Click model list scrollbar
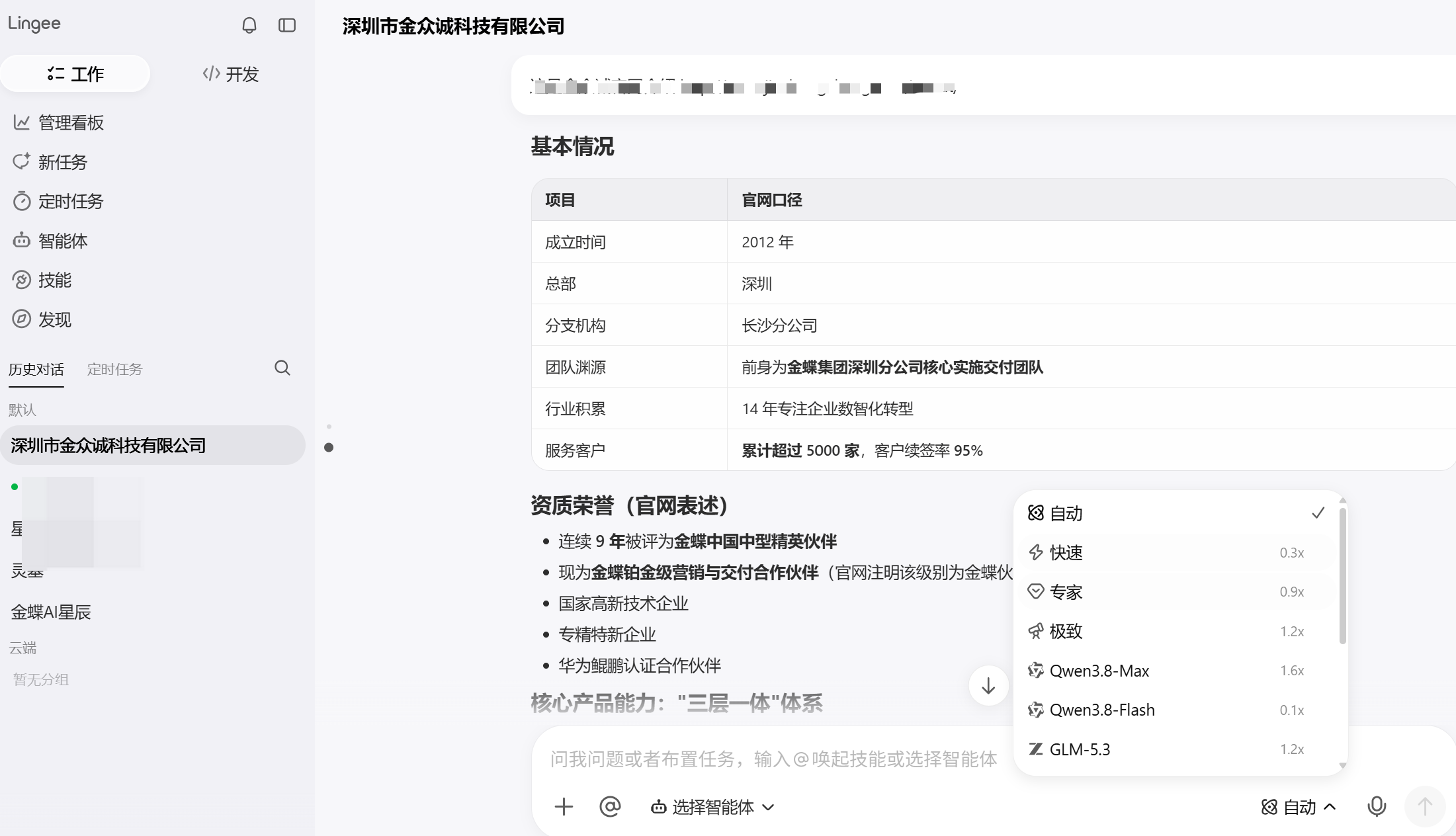This screenshot has height=836, width=1456. tap(1342, 575)
